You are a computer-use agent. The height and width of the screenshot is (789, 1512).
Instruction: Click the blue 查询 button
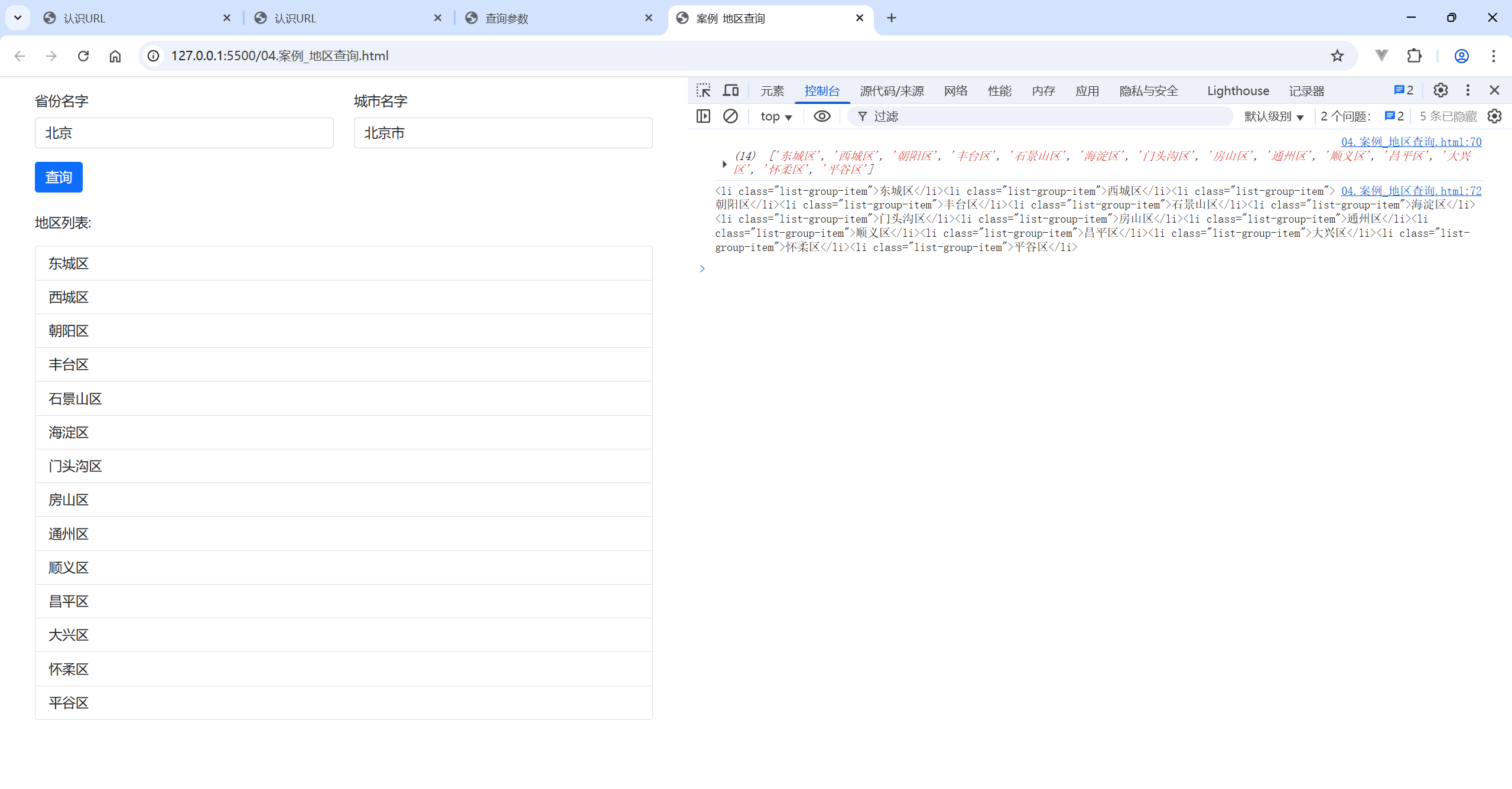click(58, 177)
